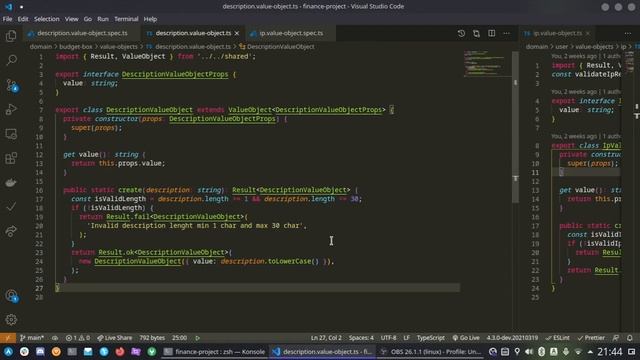This screenshot has height=360, width=640.
Task: Close the description.value-object.ts tab
Action: click(x=237, y=33)
